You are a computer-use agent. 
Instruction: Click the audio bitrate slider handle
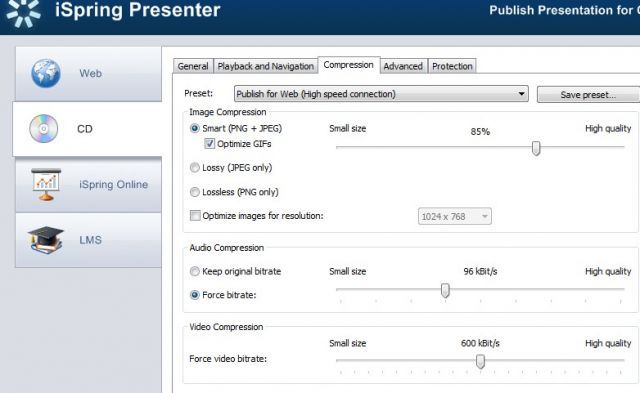[445, 291]
